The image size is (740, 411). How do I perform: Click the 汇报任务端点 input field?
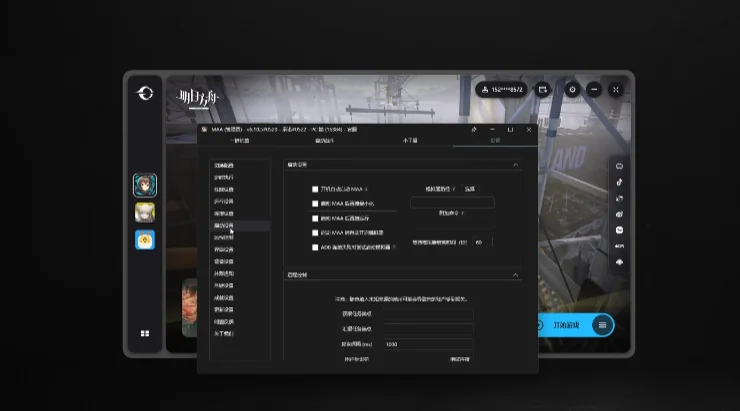click(428, 329)
